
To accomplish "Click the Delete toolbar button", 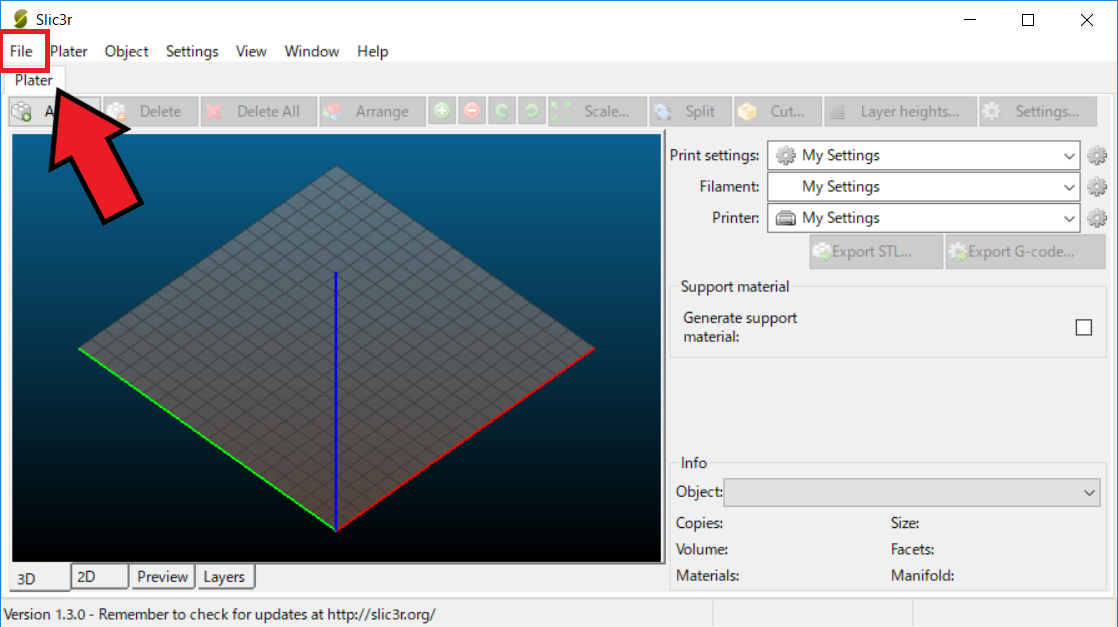I will pyautogui.click(x=150, y=111).
